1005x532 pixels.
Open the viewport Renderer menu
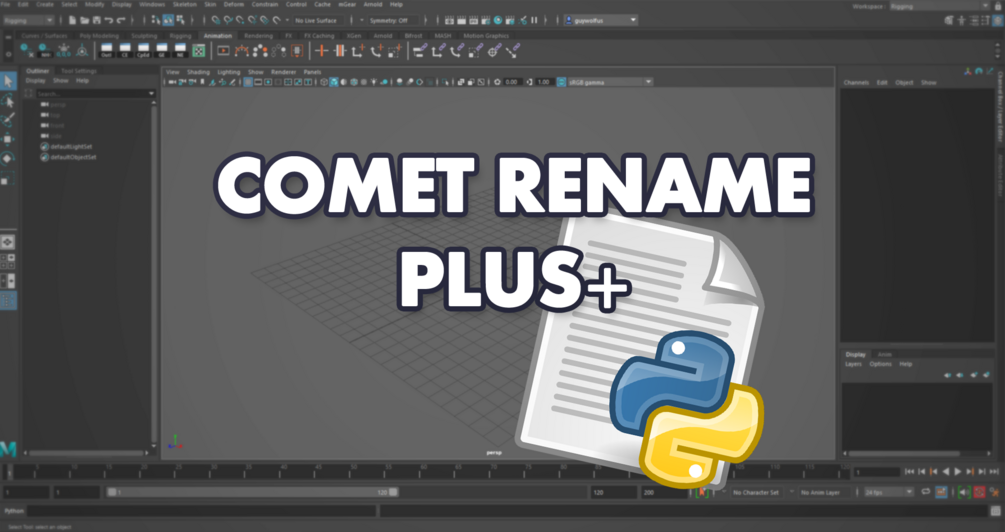click(x=283, y=72)
